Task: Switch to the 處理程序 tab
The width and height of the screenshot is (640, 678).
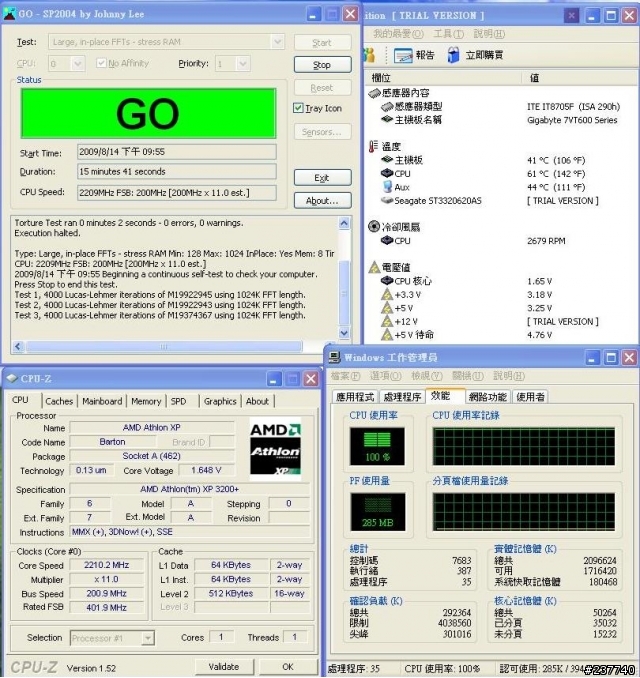Action: [x=402, y=397]
